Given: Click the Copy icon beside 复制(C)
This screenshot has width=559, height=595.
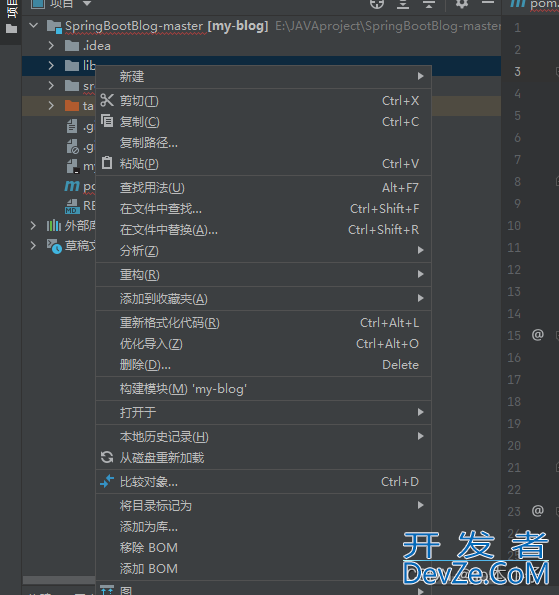Looking at the screenshot, I should click(x=107, y=121).
